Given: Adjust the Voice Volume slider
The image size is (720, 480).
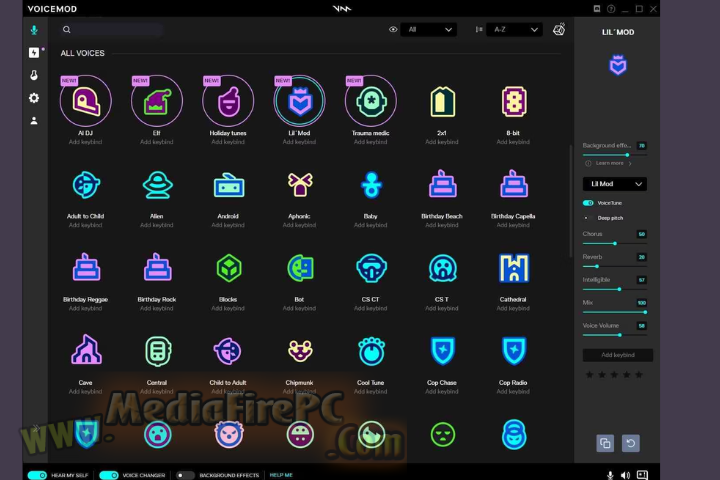Looking at the screenshot, I should tap(615, 335).
